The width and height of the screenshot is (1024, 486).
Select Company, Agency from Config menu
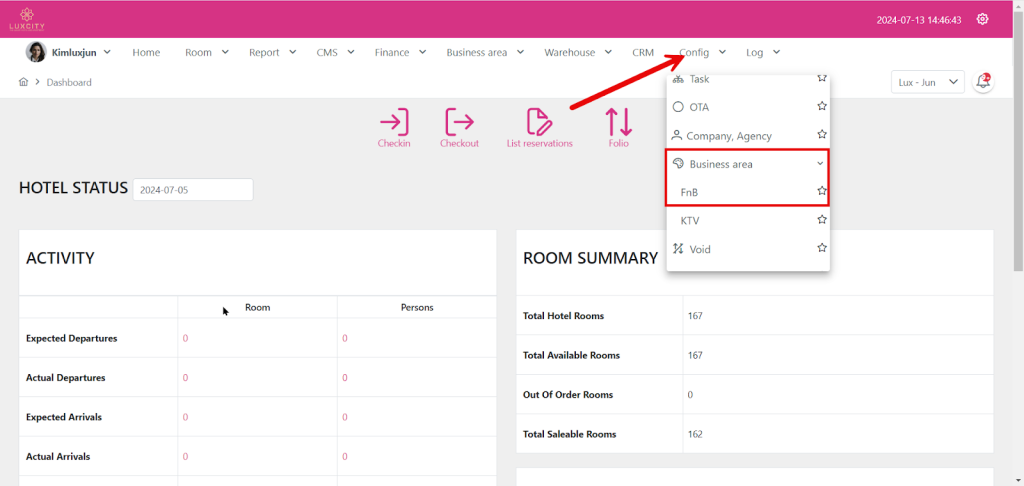(728, 136)
